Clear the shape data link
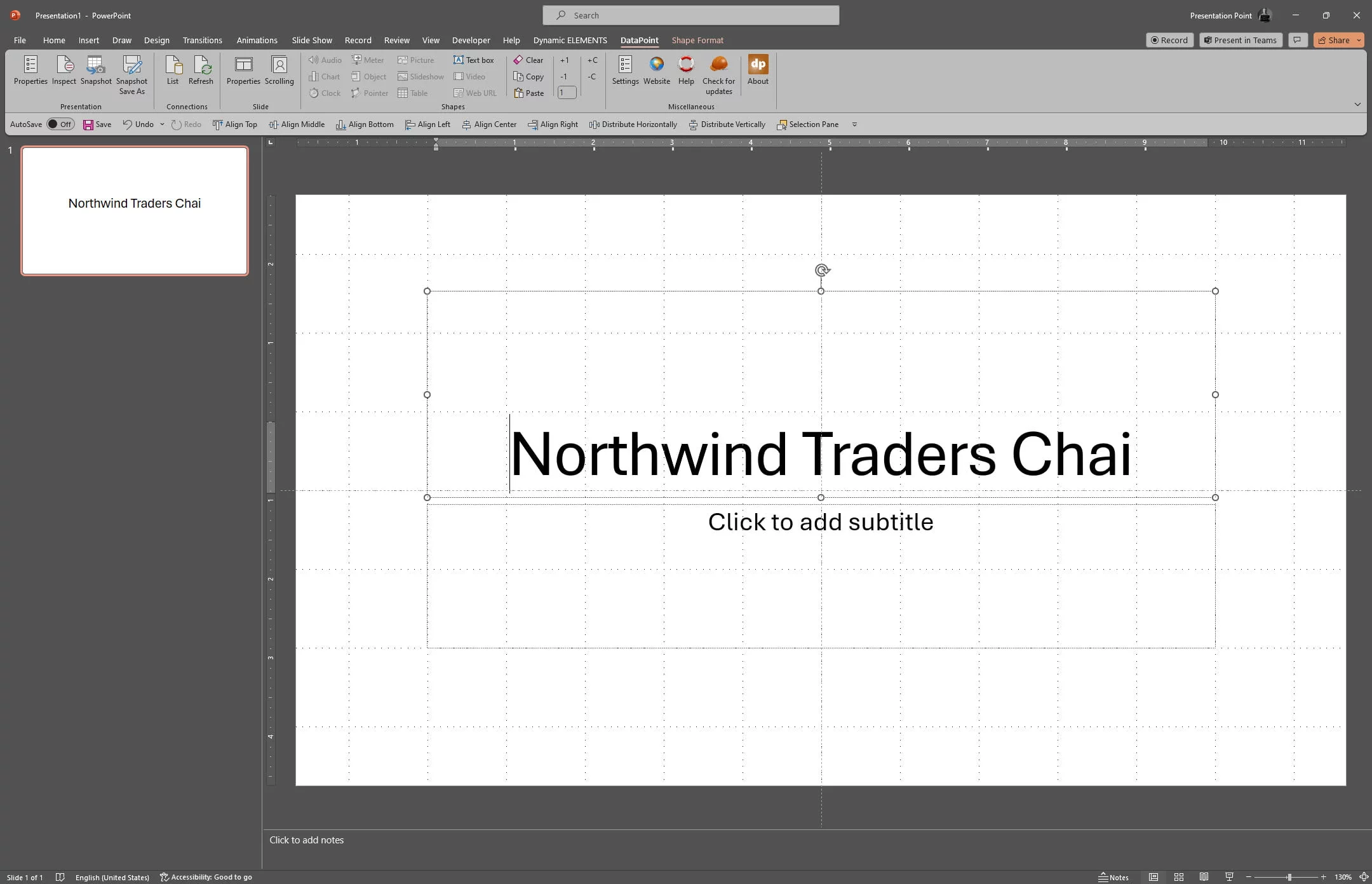This screenshot has width=1372, height=884. pos(528,60)
